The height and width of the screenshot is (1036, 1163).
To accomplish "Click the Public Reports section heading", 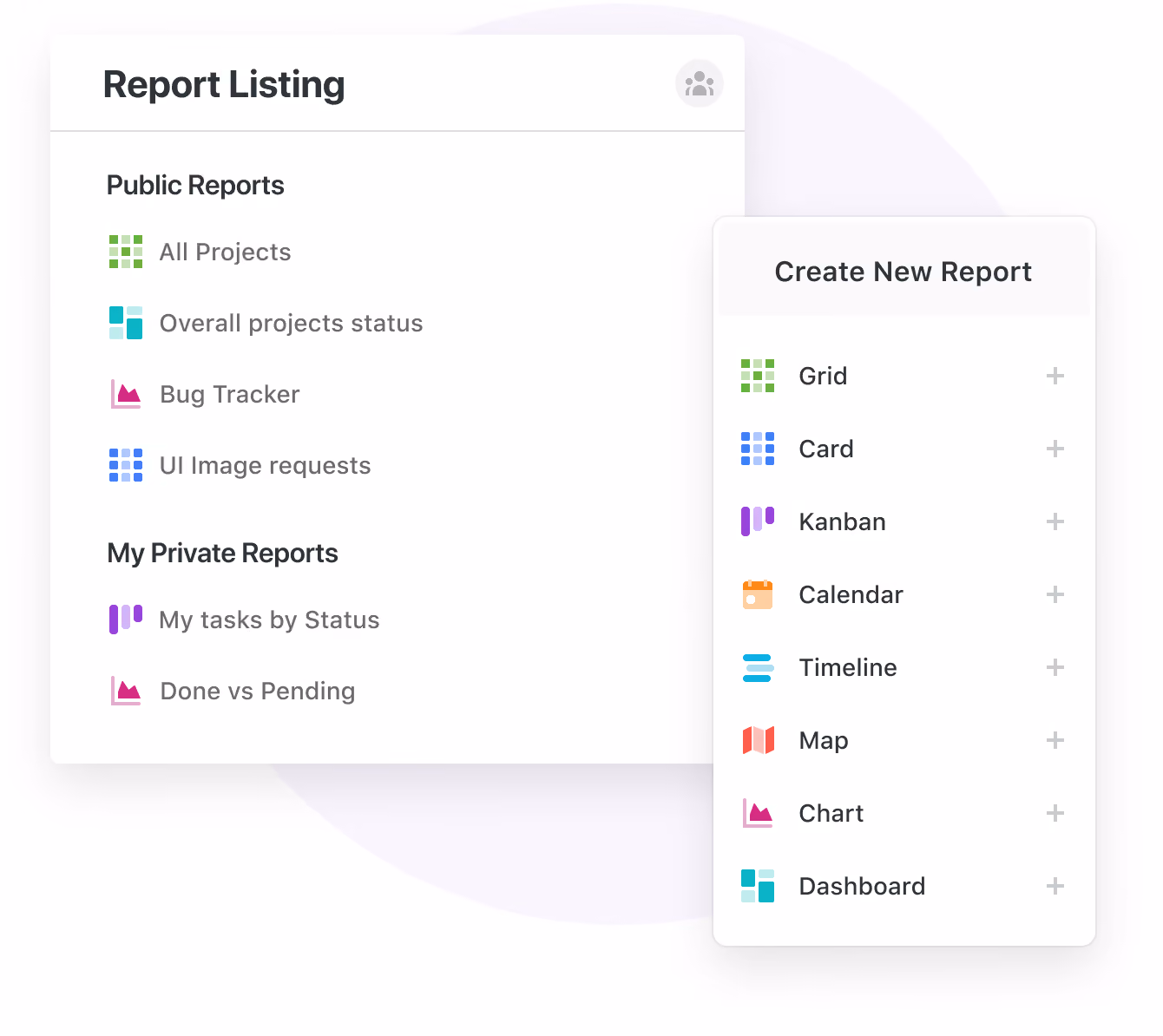I will pos(195,185).
